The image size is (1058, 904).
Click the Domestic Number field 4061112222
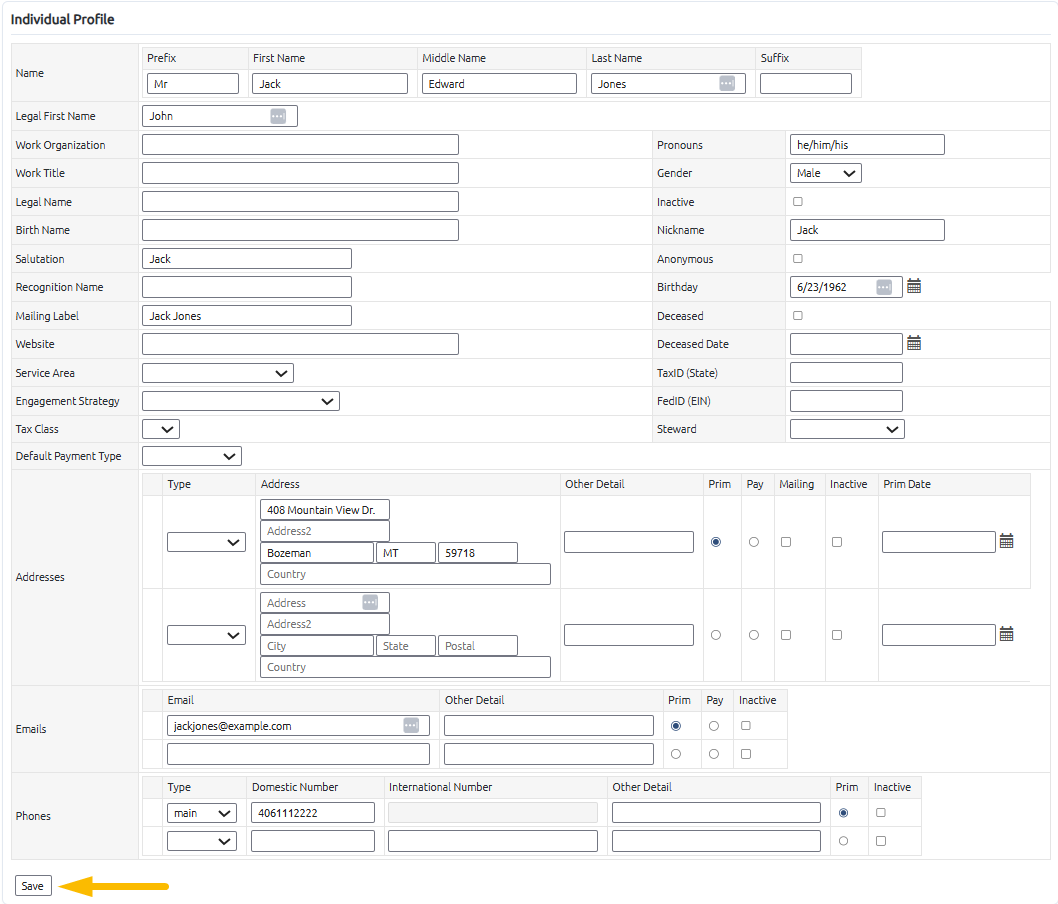tap(312, 813)
